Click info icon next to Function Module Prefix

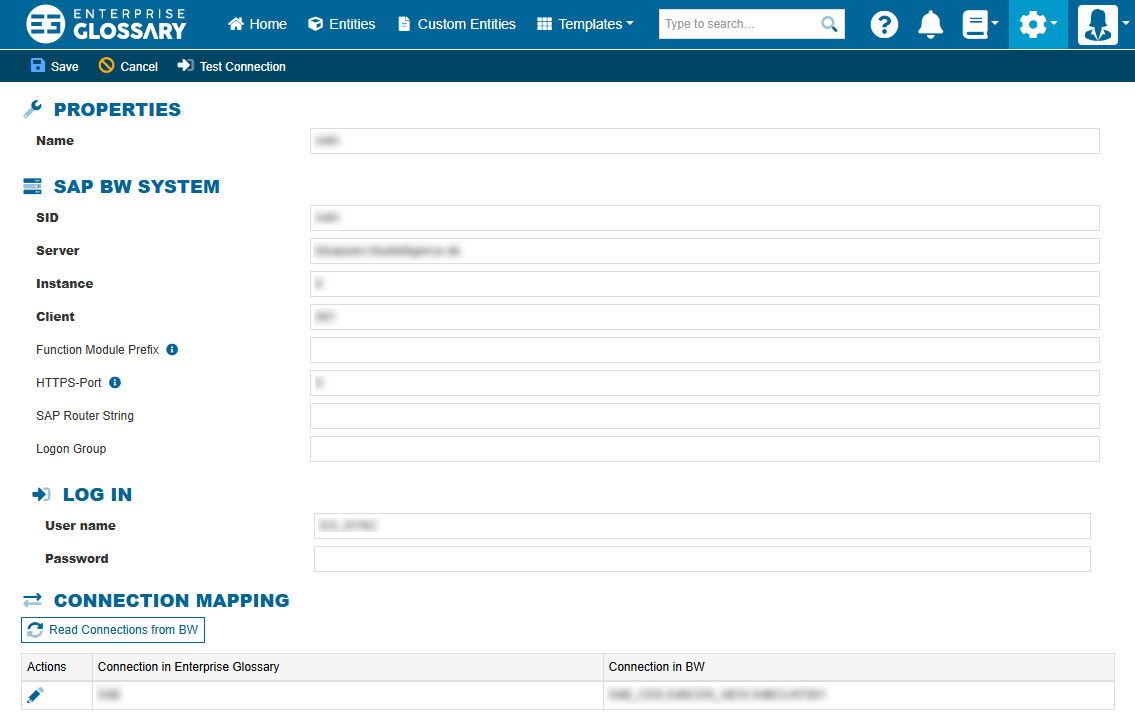click(172, 350)
